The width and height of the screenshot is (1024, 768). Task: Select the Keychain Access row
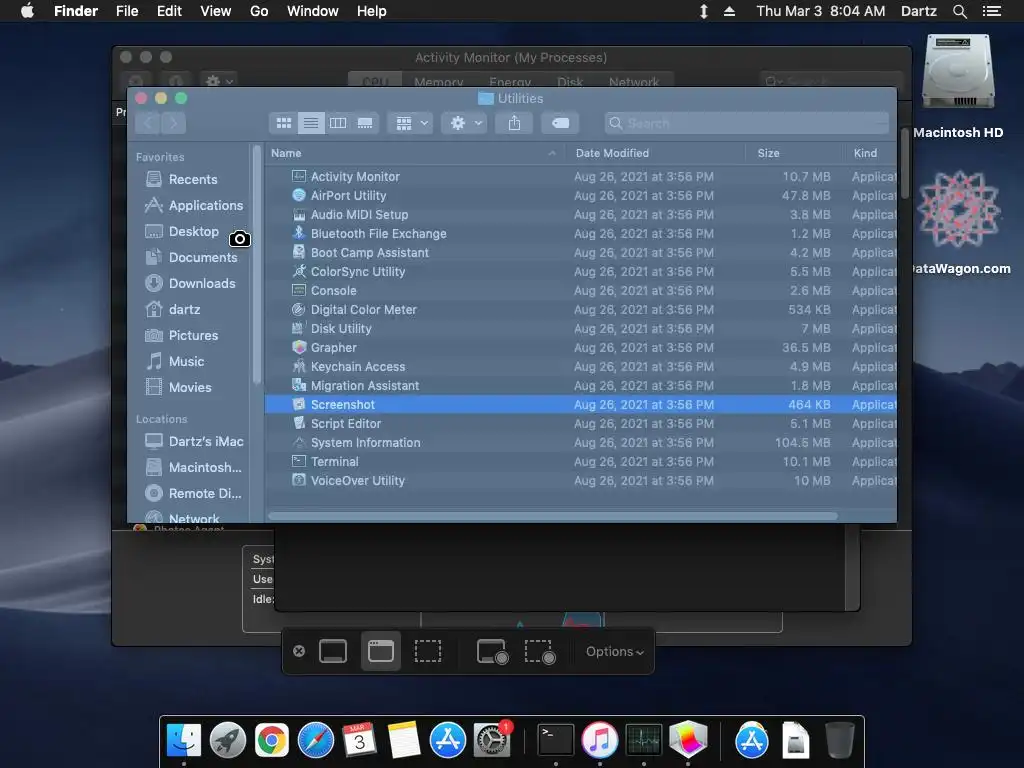click(581, 366)
